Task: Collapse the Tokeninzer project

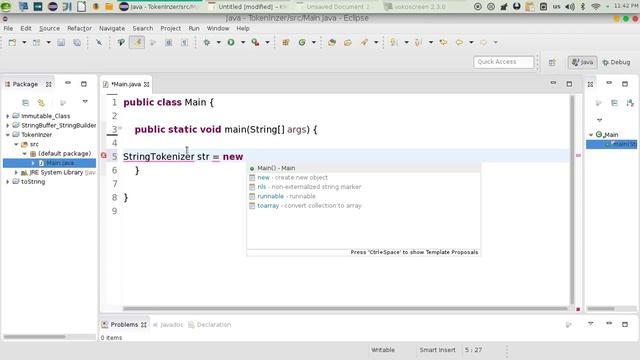Action: point(7,135)
